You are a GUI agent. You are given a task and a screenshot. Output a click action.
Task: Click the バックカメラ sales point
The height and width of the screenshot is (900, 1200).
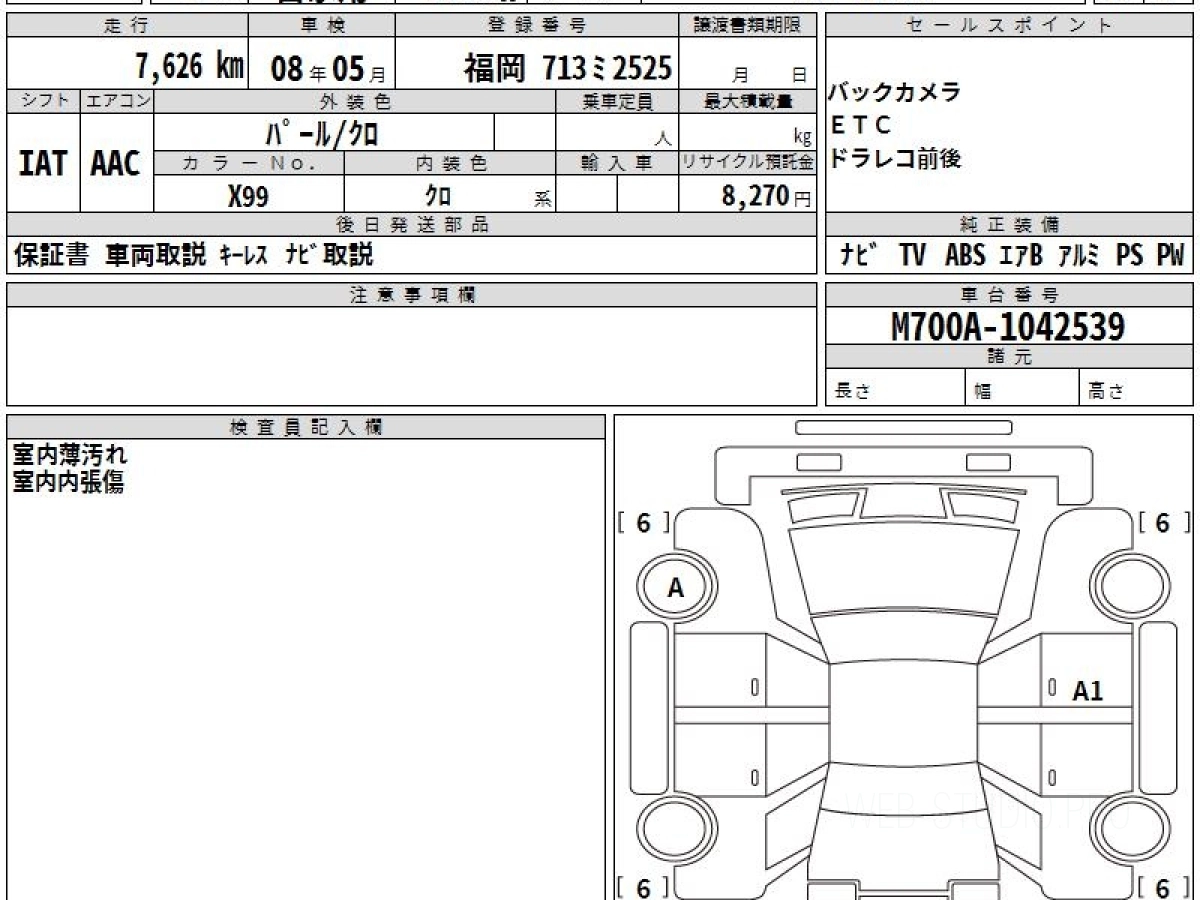894,93
